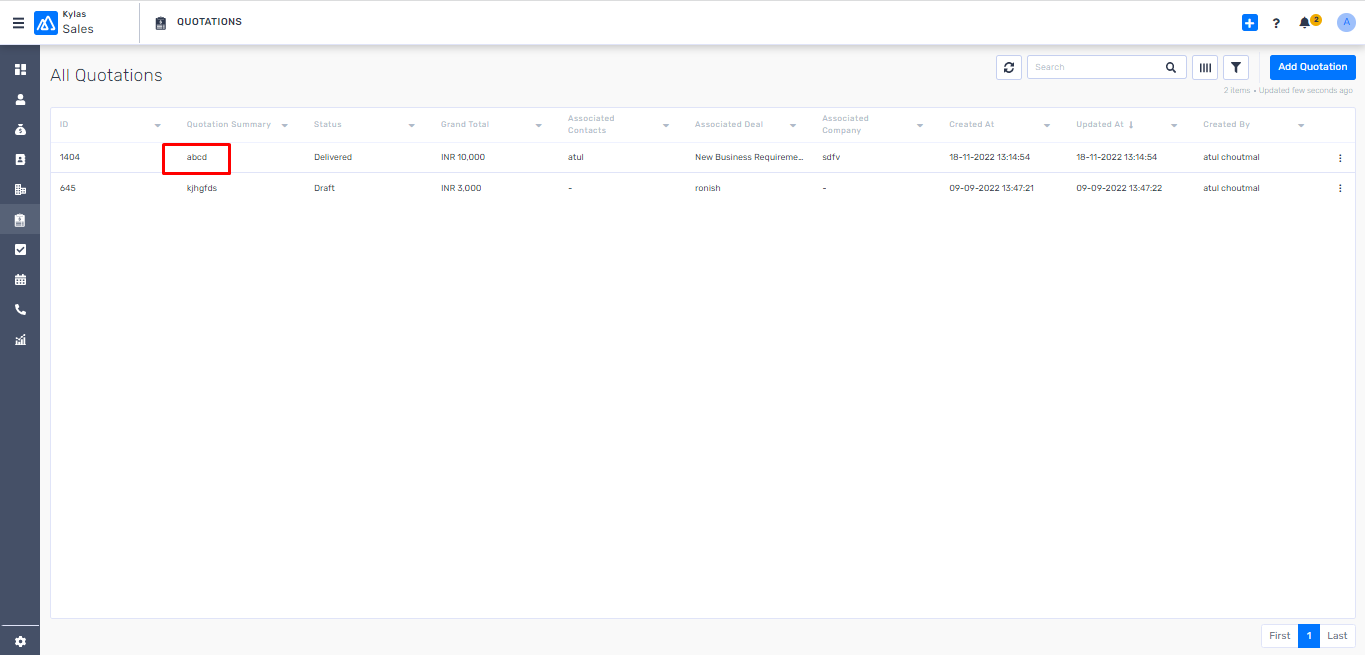Click the Grand Total column header label
This screenshot has height=655, width=1365.
pyautogui.click(x=465, y=125)
